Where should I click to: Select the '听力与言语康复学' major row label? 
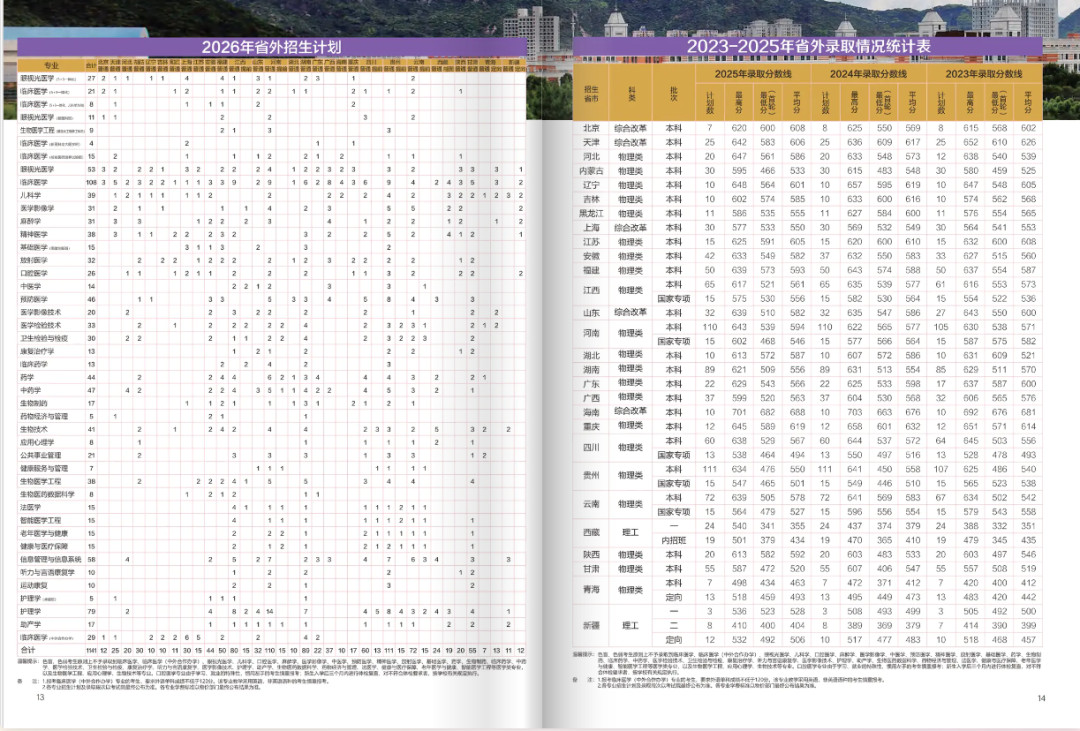(x=48, y=573)
